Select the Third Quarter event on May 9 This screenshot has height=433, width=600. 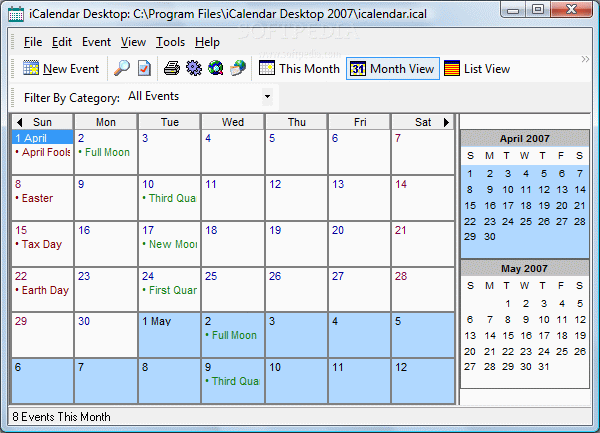(x=233, y=381)
